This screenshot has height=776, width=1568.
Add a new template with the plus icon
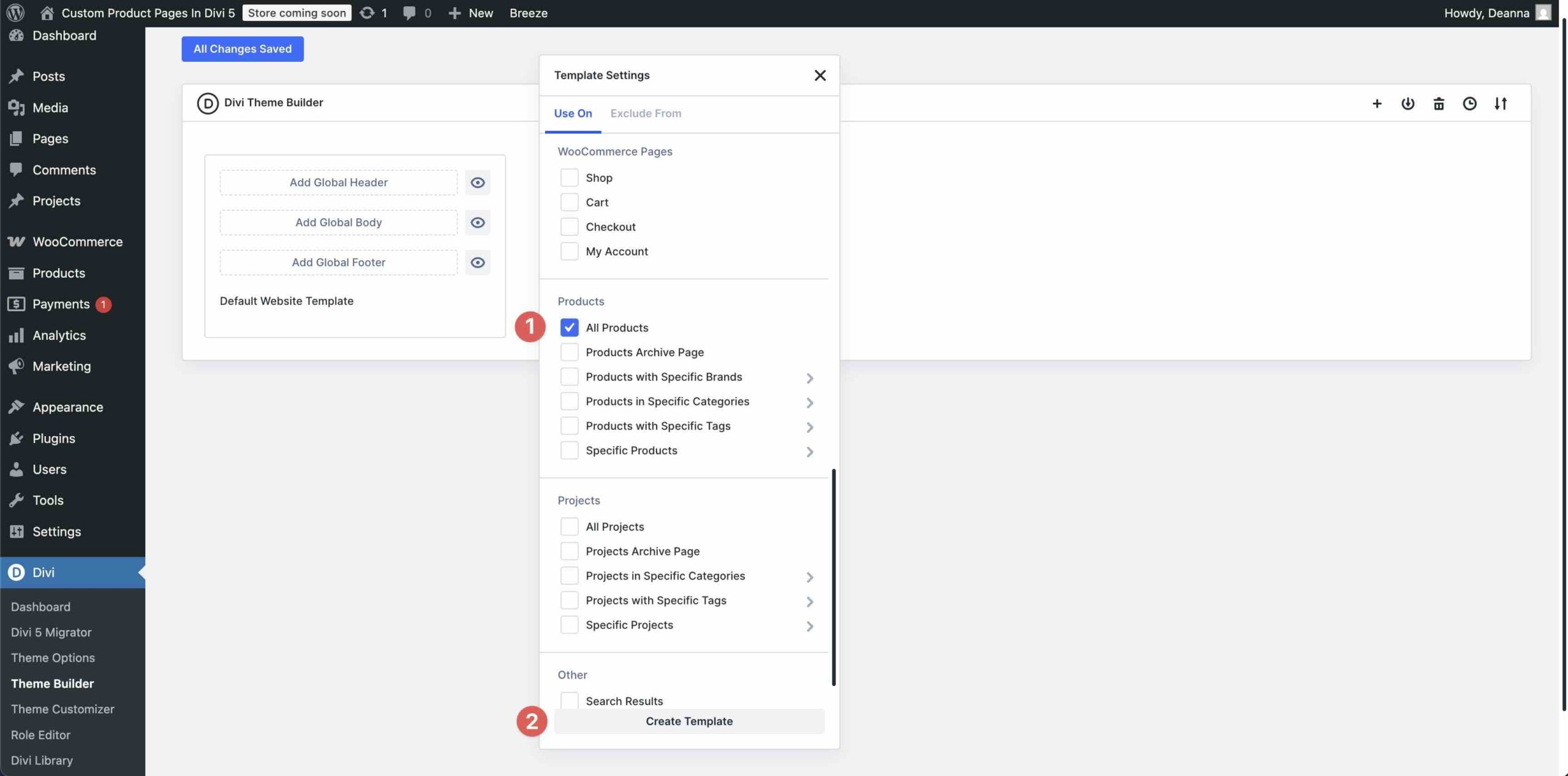click(1377, 103)
